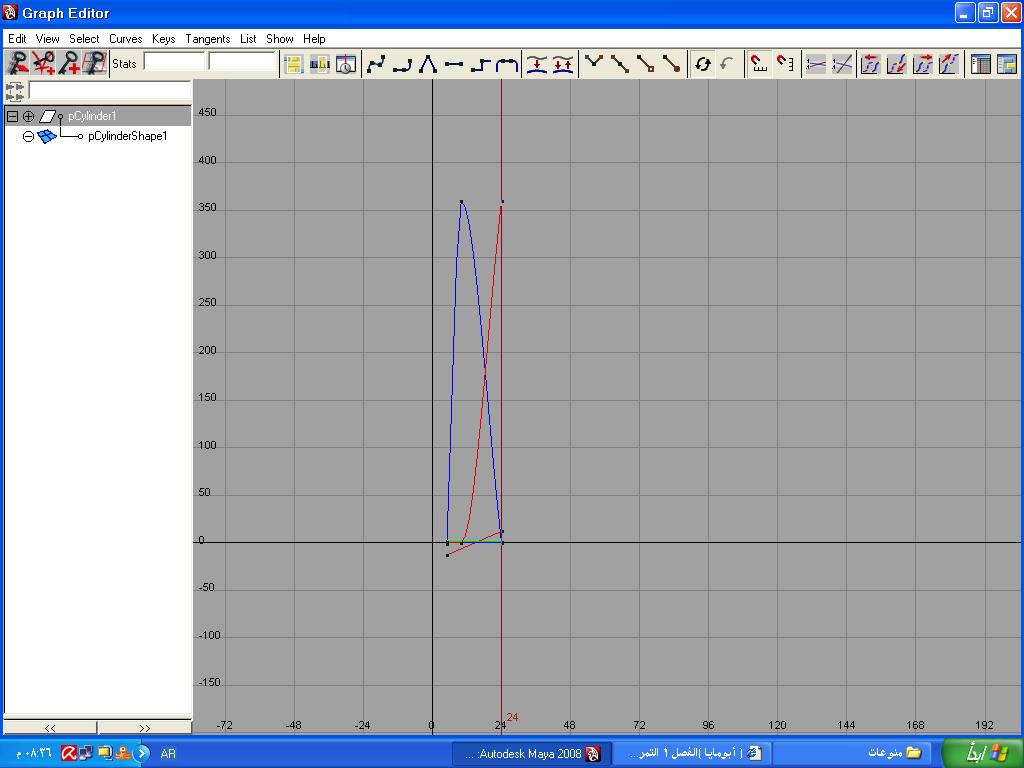Click the Break Tangents icon

pos(594,64)
